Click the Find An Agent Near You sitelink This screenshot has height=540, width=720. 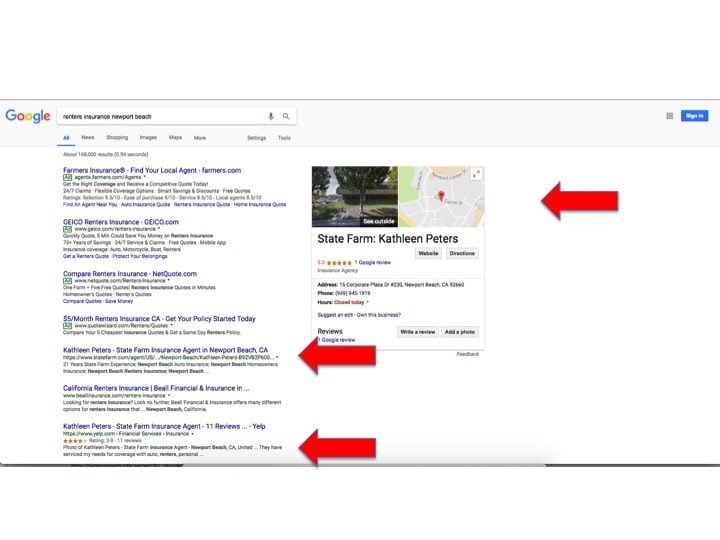90,204
